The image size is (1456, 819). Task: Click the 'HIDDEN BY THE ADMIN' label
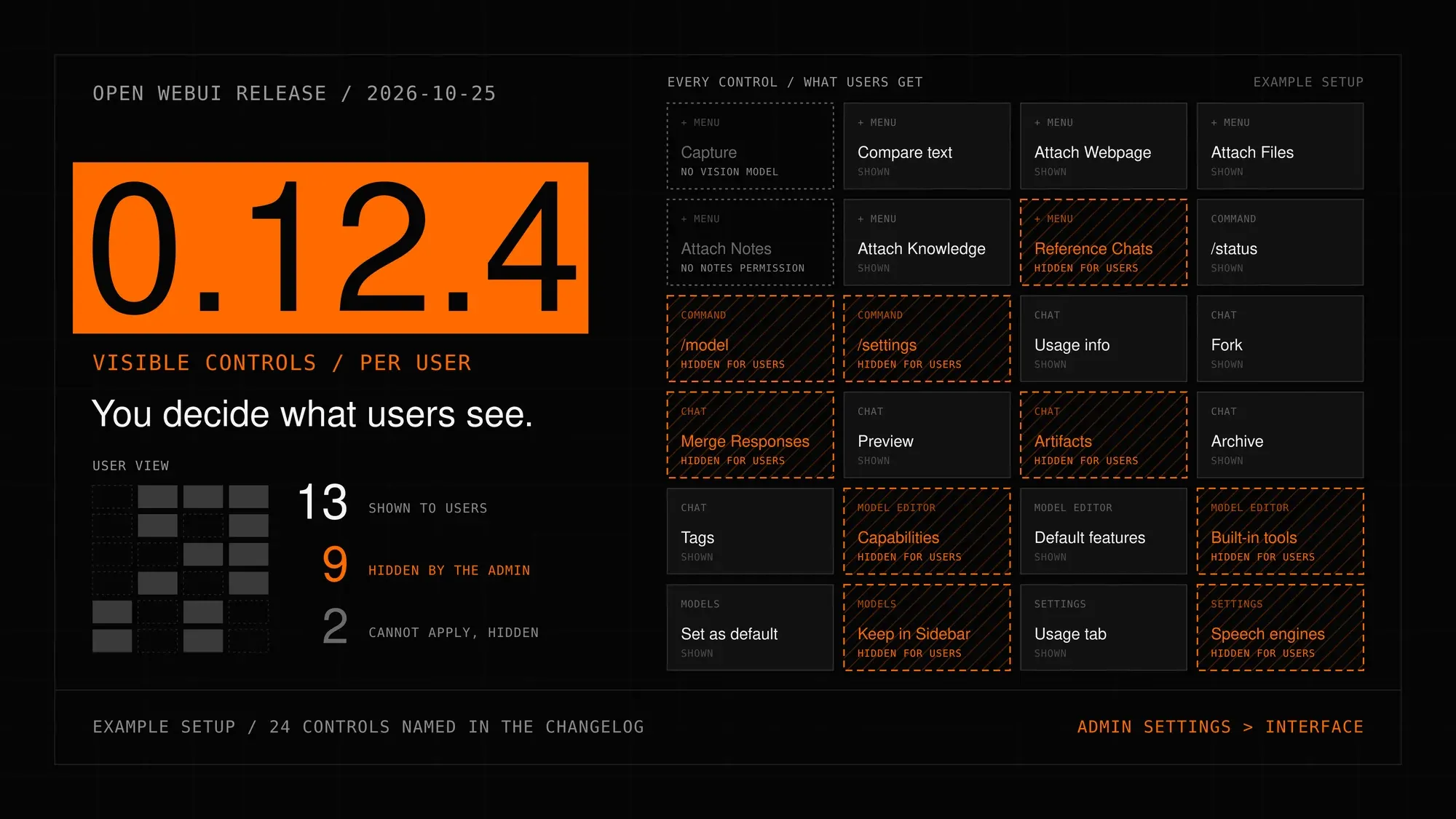[449, 571]
